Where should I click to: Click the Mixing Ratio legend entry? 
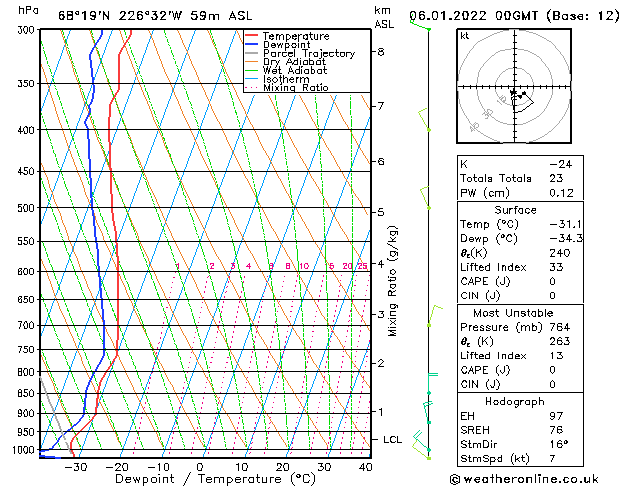(287, 87)
